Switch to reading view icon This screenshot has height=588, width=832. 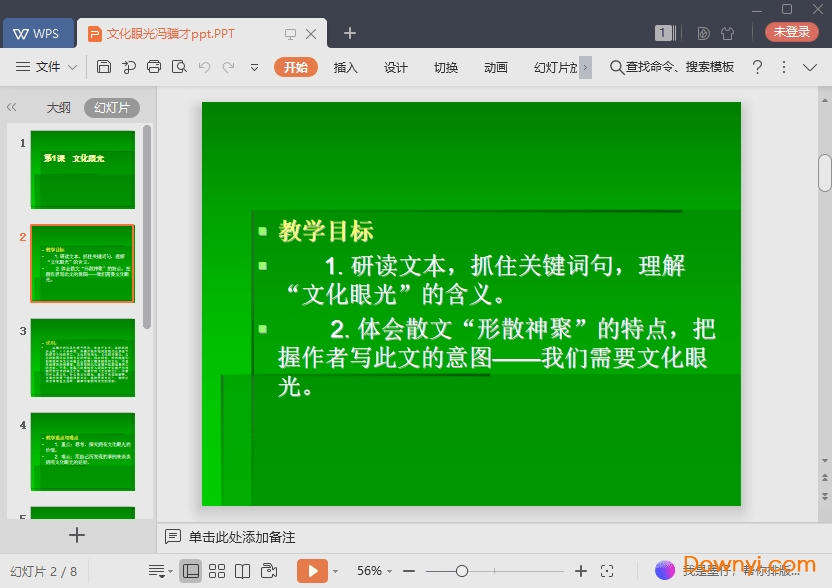coord(242,571)
